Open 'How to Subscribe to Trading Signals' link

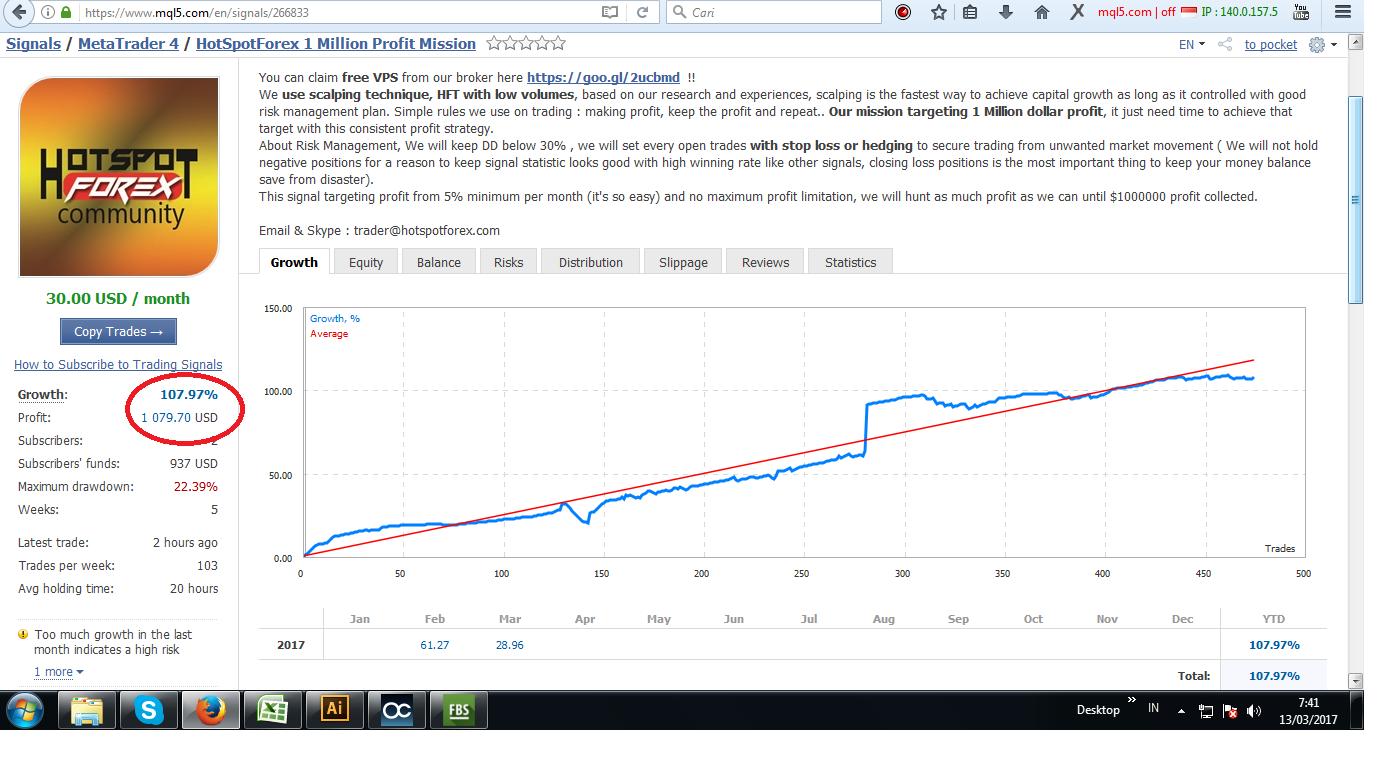coord(118,365)
